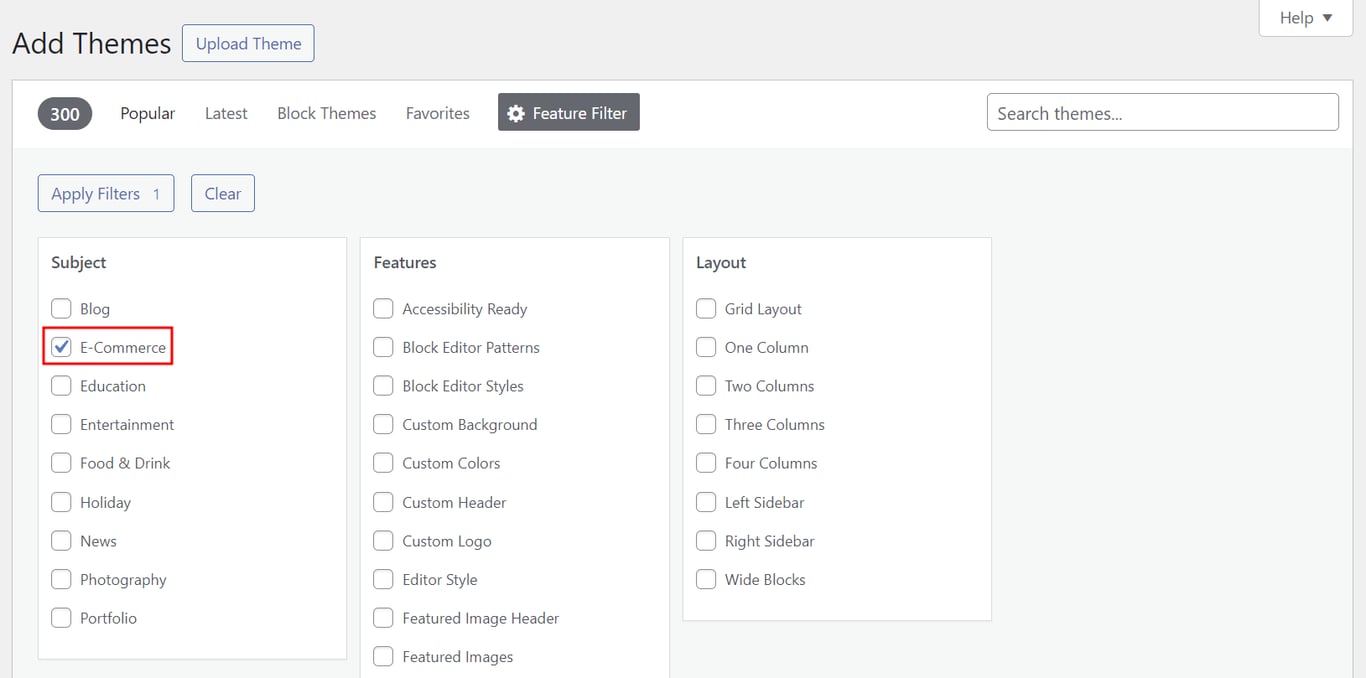Enable the Accessibility Ready feature
Viewport: 1366px width, 678px height.
coord(383,308)
